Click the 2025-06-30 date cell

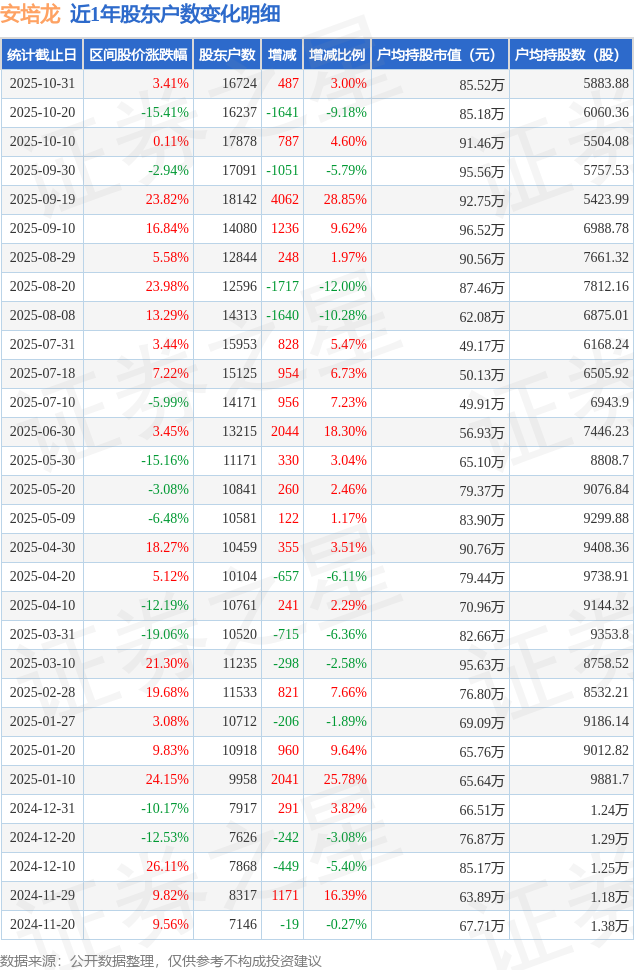(x=42, y=432)
